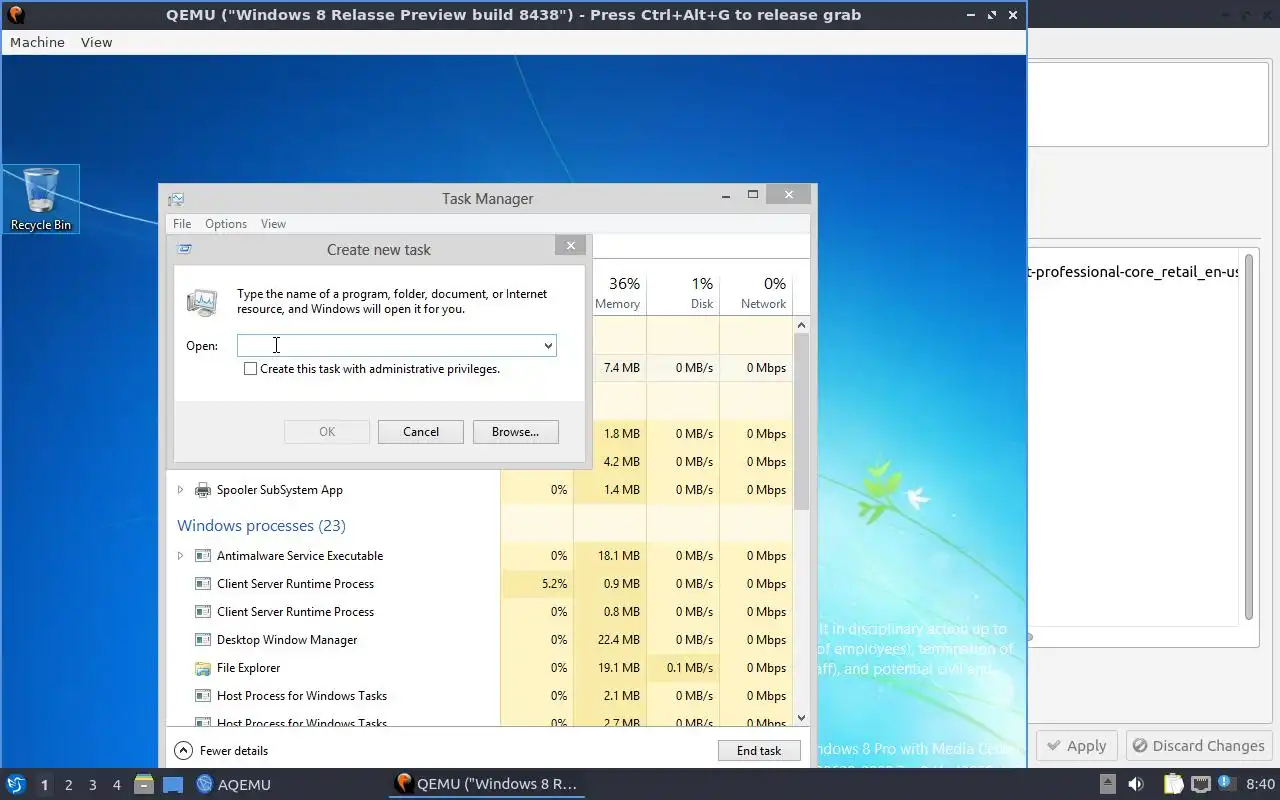Open Task Manager File menu
The width and height of the screenshot is (1280, 800).
[181, 224]
